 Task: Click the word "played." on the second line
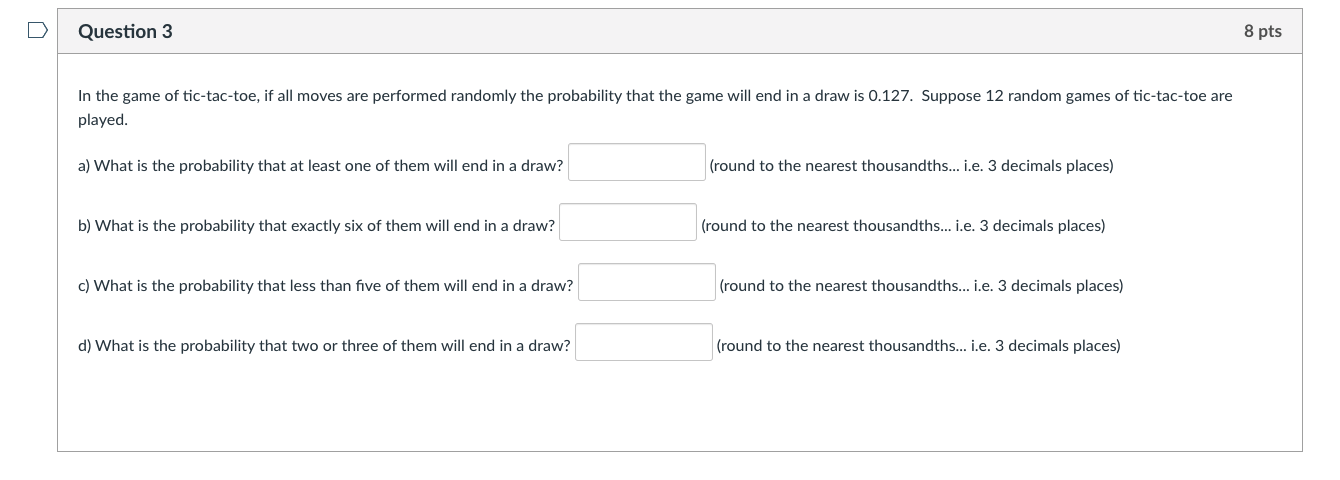103,120
